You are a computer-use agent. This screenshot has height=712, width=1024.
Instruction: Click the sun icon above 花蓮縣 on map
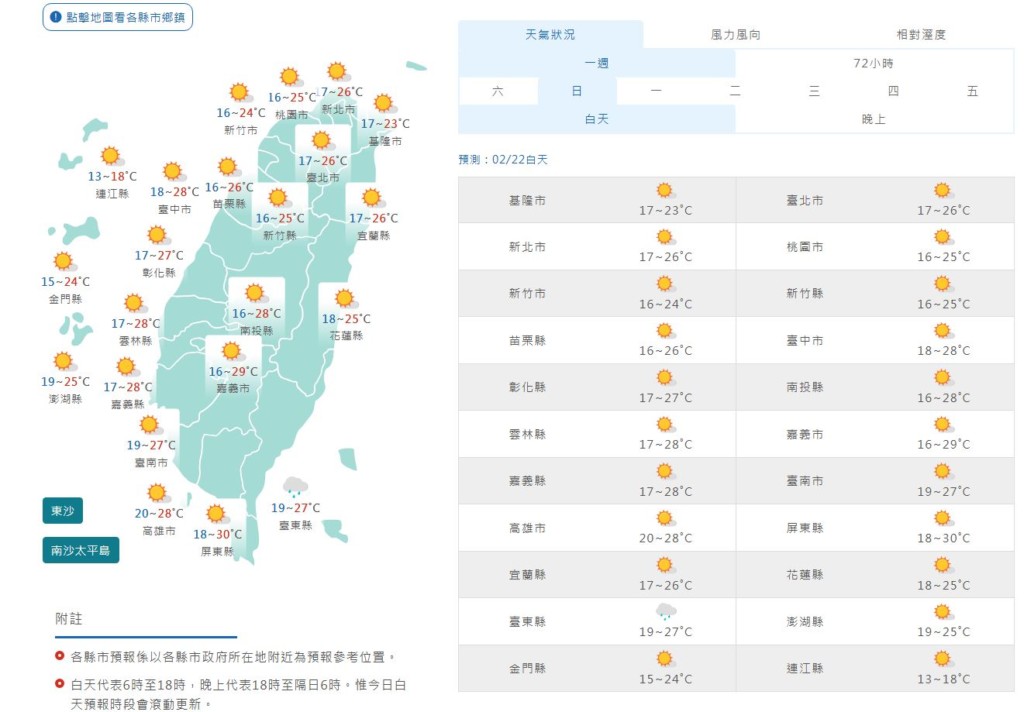click(x=345, y=298)
